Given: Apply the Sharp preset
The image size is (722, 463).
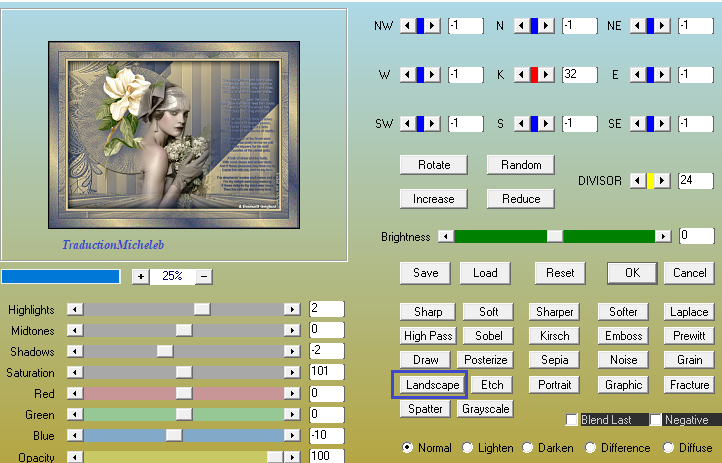Looking at the screenshot, I should (x=428, y=312).
